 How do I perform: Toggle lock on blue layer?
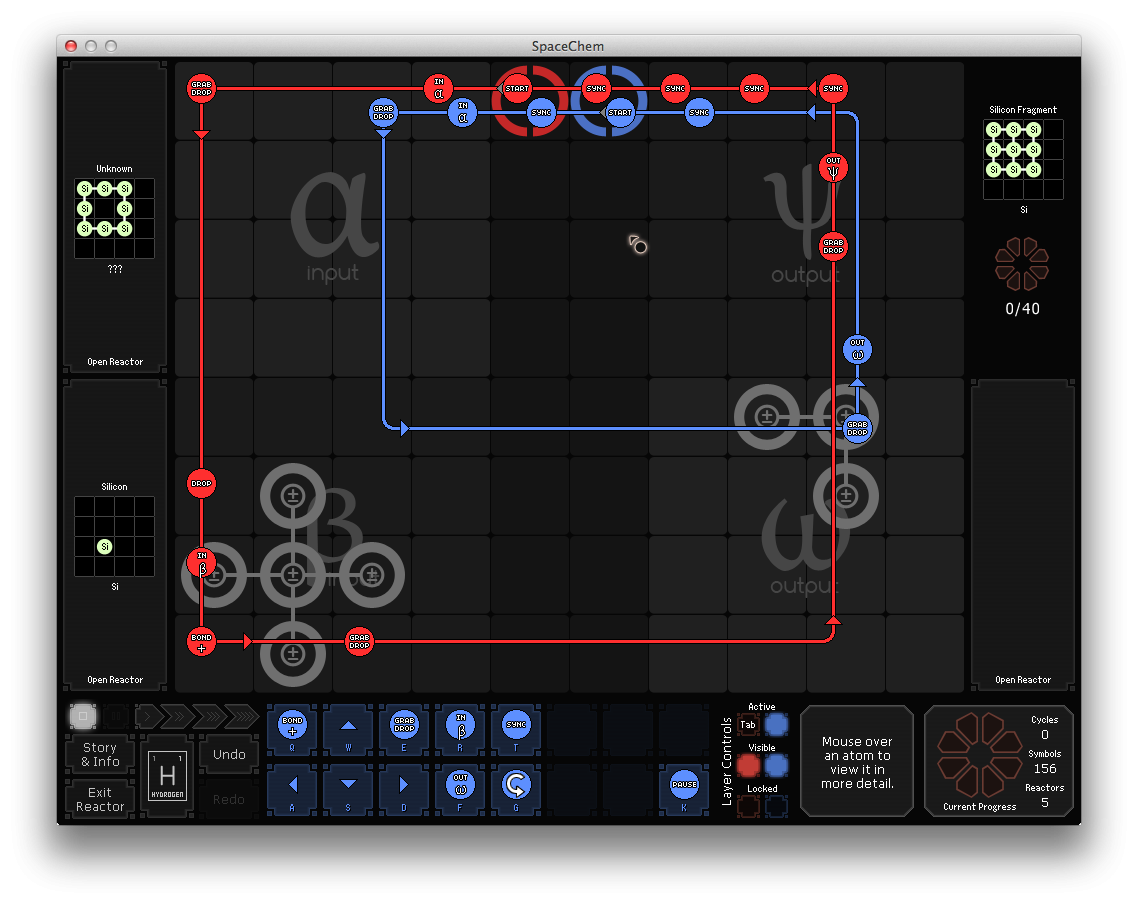pyautogui.click(x=776, y=806)
